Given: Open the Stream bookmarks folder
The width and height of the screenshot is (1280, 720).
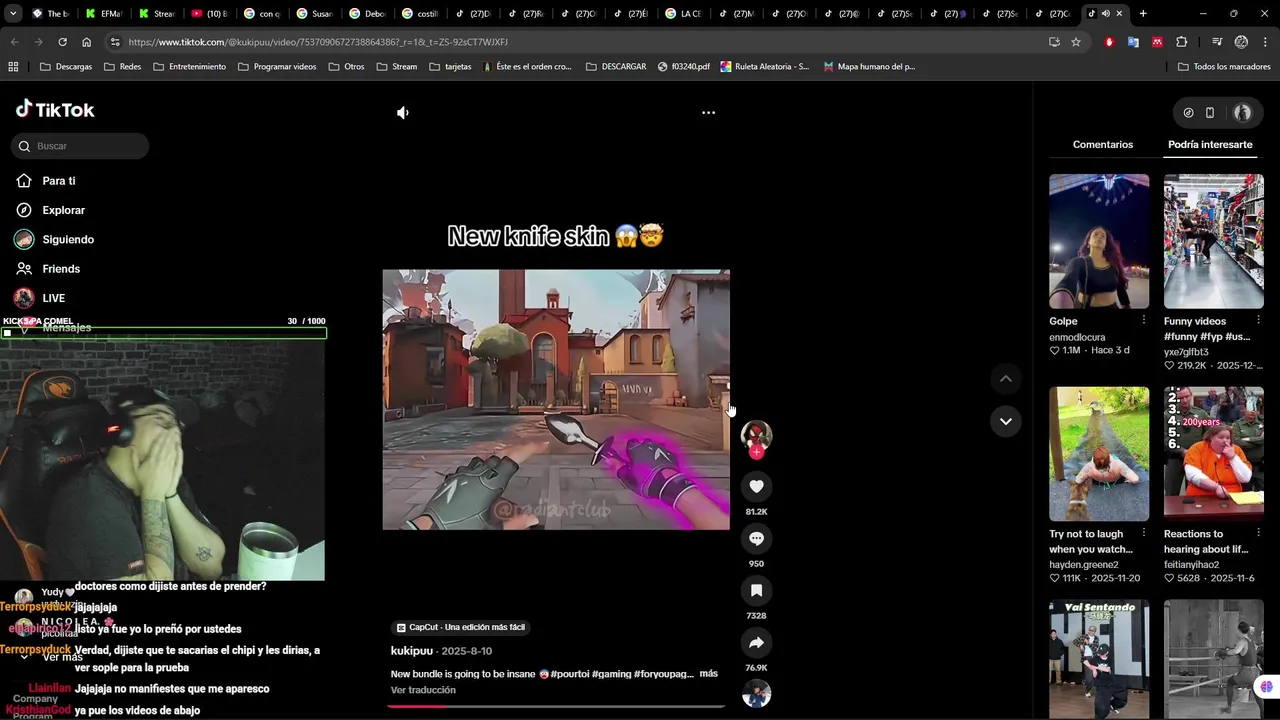Looking at the screenshot, I should (x=397, y=67).
